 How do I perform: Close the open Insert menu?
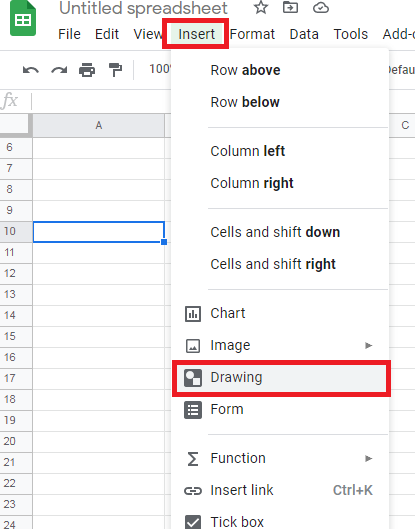click(x=196, y=34)
